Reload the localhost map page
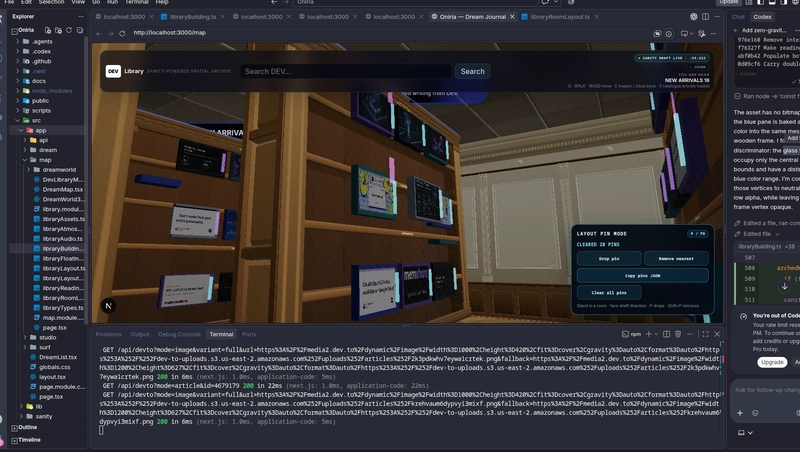 122,33
